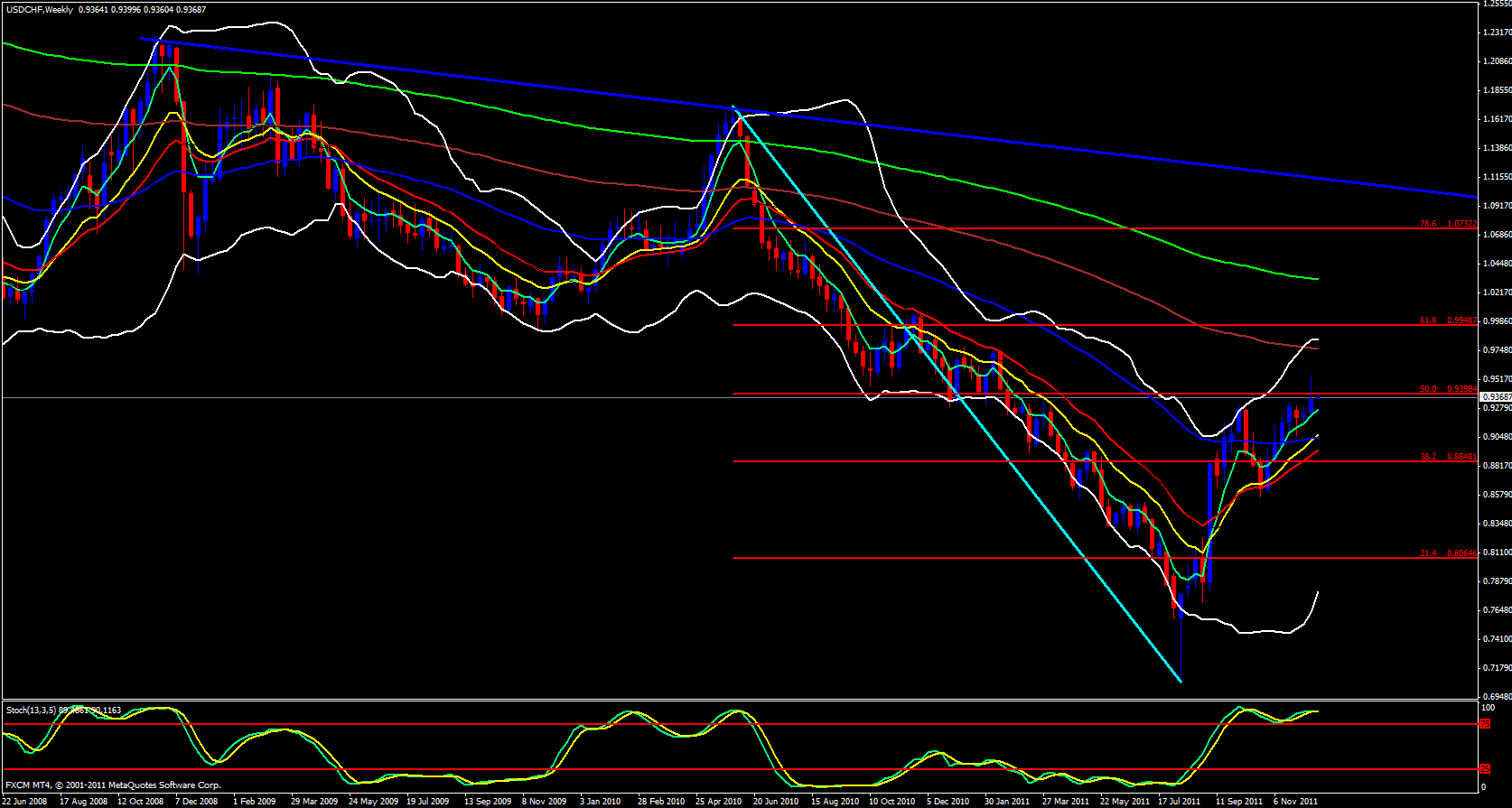
Task: Click the 1.16170 price on the scale
Action: (x=1496, y=119)
